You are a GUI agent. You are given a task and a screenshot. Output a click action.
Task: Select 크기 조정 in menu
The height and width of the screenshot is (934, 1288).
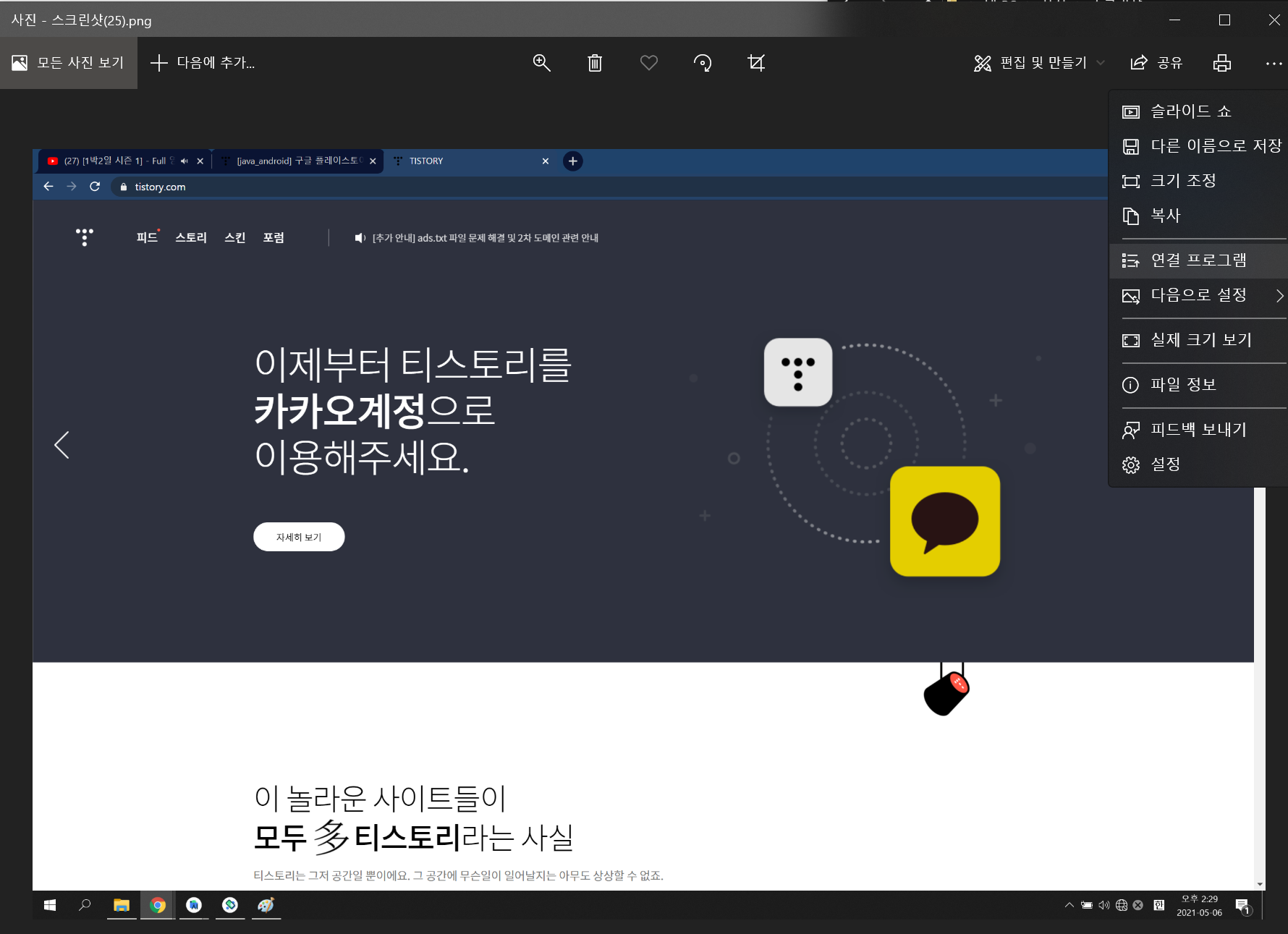pyautogui.click(x=1198, y=181)
